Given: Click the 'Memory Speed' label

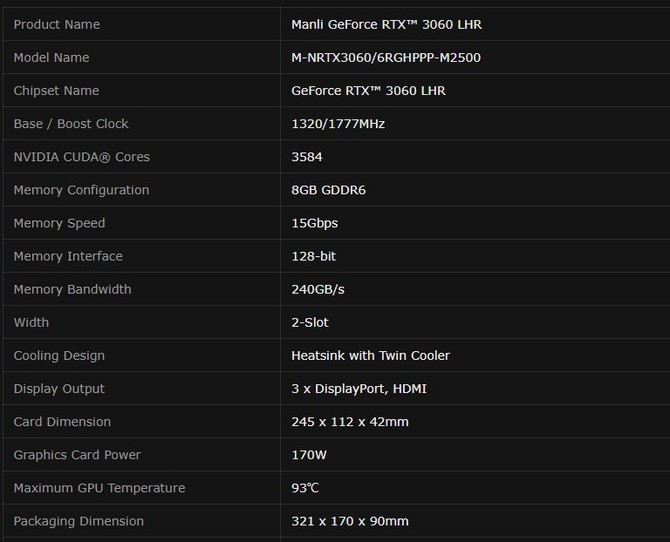Looking at the screenshot, I should click(59, 223).
